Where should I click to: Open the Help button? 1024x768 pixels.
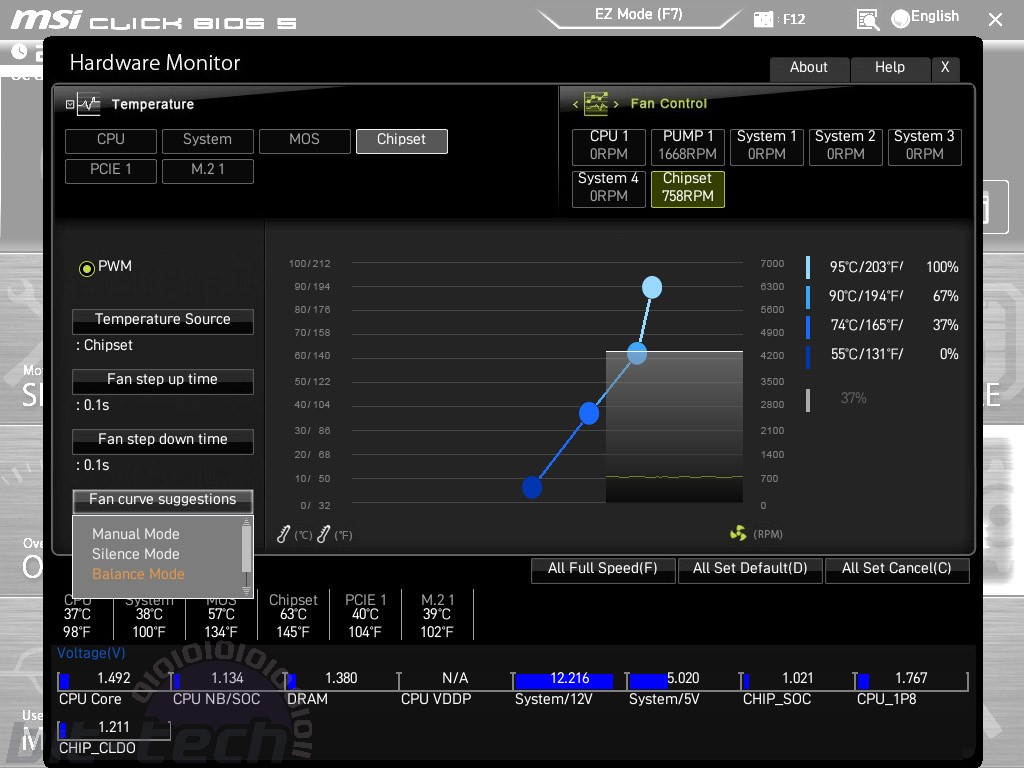[x=889, y=68]
